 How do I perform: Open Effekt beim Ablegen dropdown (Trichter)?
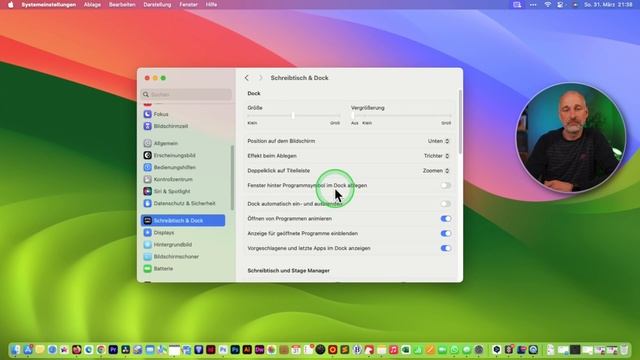(436, 156)
